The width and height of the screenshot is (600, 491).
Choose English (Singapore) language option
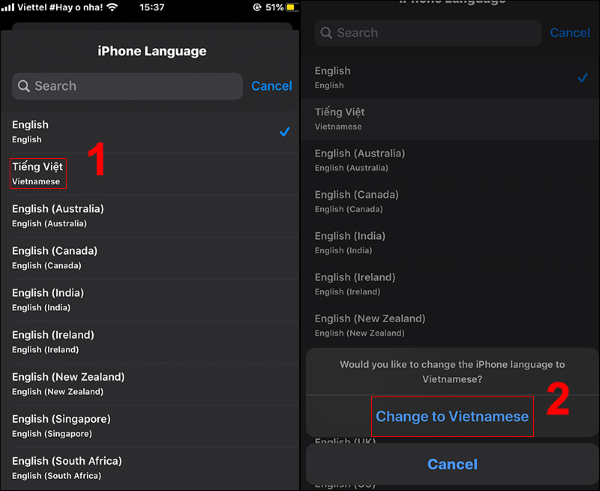(x=61, y=425)
